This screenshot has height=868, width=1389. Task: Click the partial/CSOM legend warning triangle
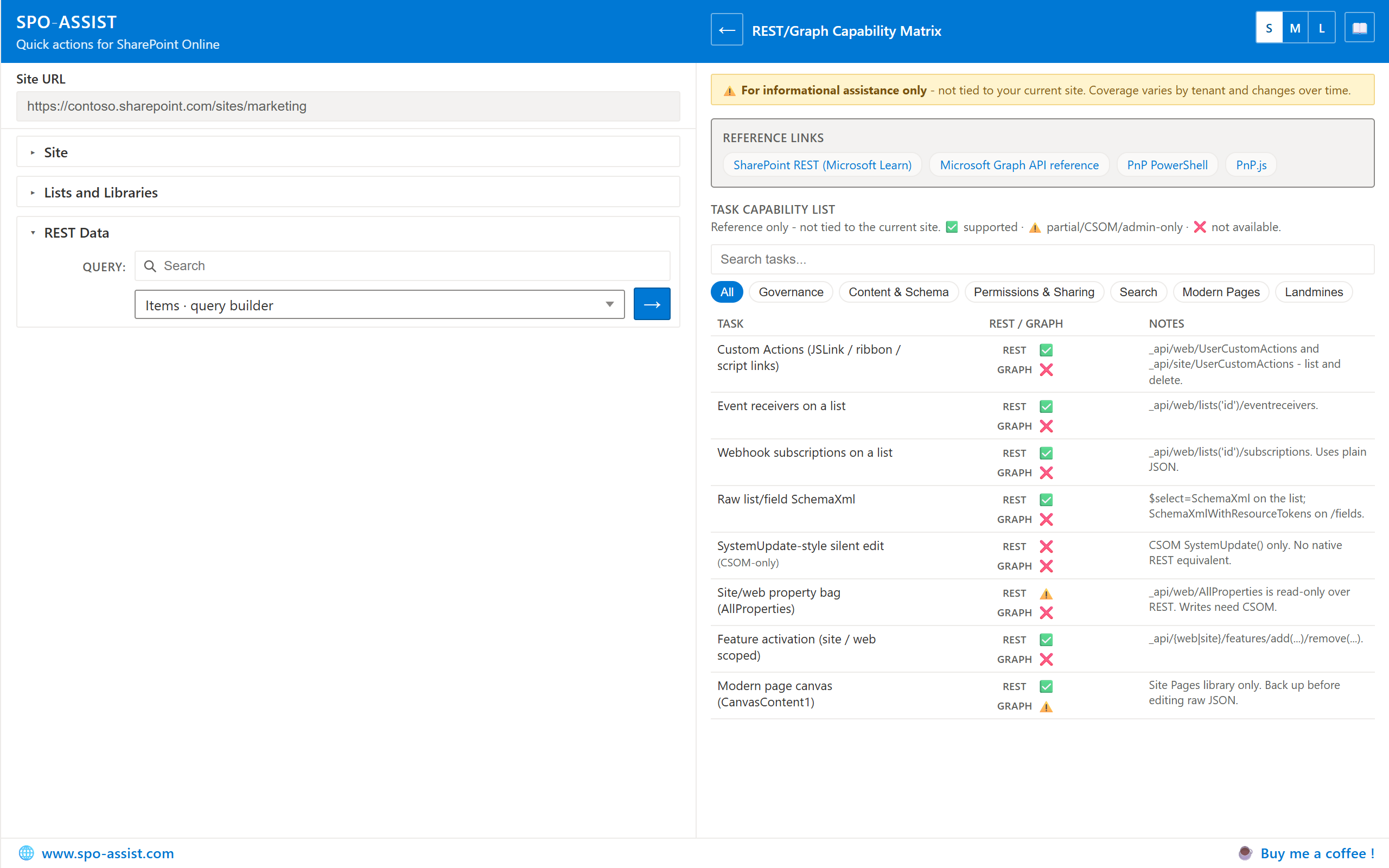(1034, 228)
